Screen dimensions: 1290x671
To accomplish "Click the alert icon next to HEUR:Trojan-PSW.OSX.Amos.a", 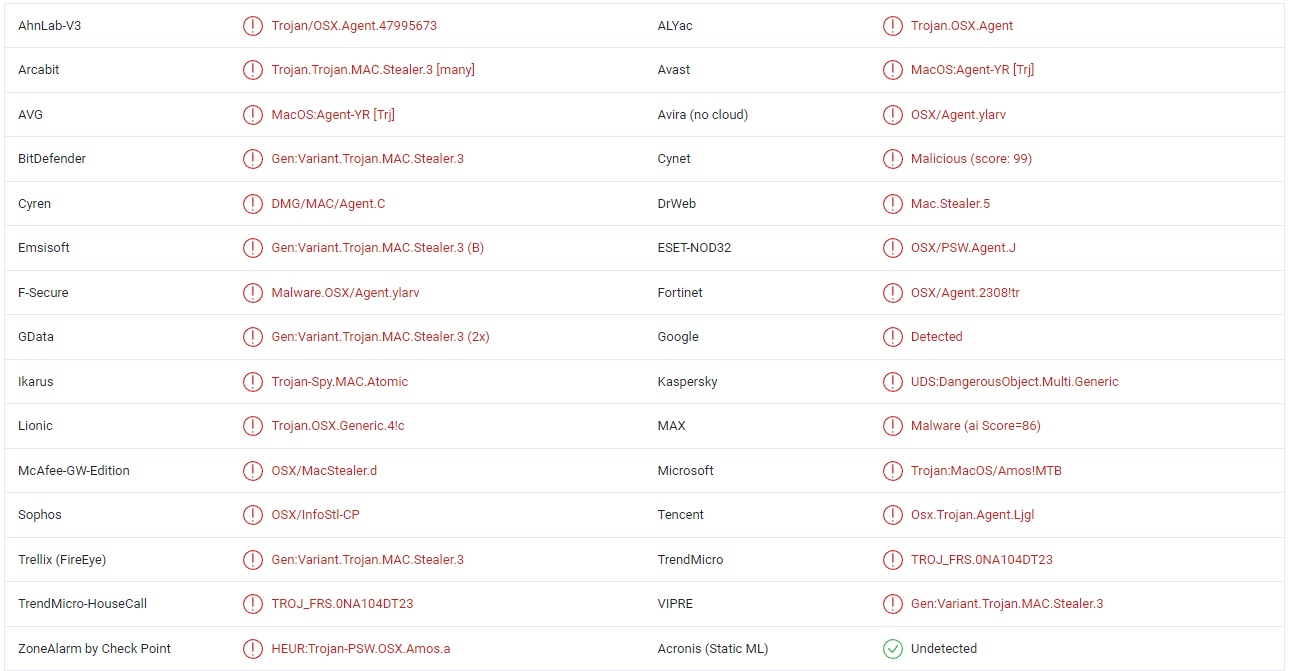I will tap(253, 649).
